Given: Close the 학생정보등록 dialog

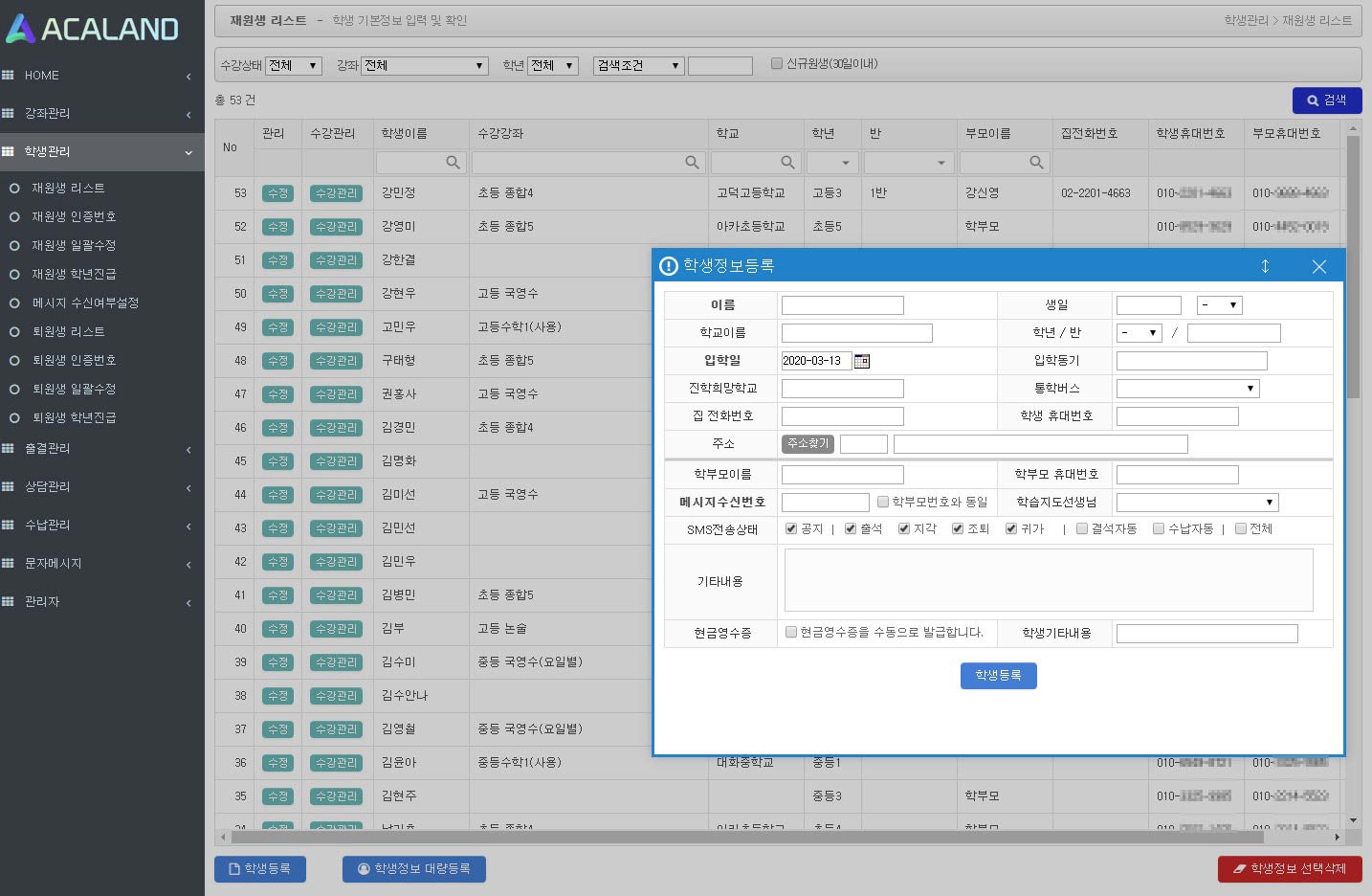Looking at the screenshot, I should [x=1319, y=266].
